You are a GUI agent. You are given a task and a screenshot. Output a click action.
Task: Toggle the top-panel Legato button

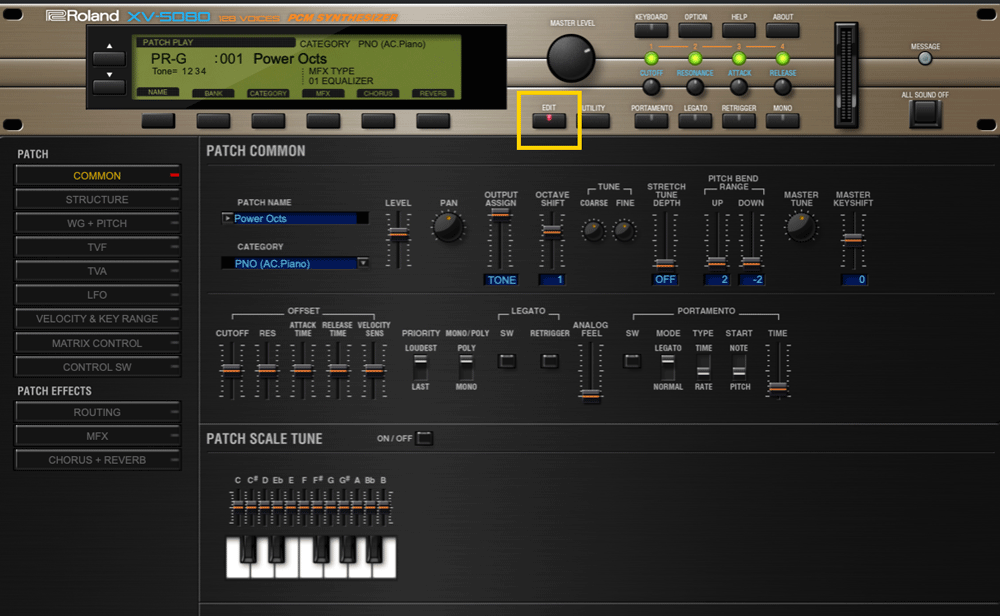point(695,120)
